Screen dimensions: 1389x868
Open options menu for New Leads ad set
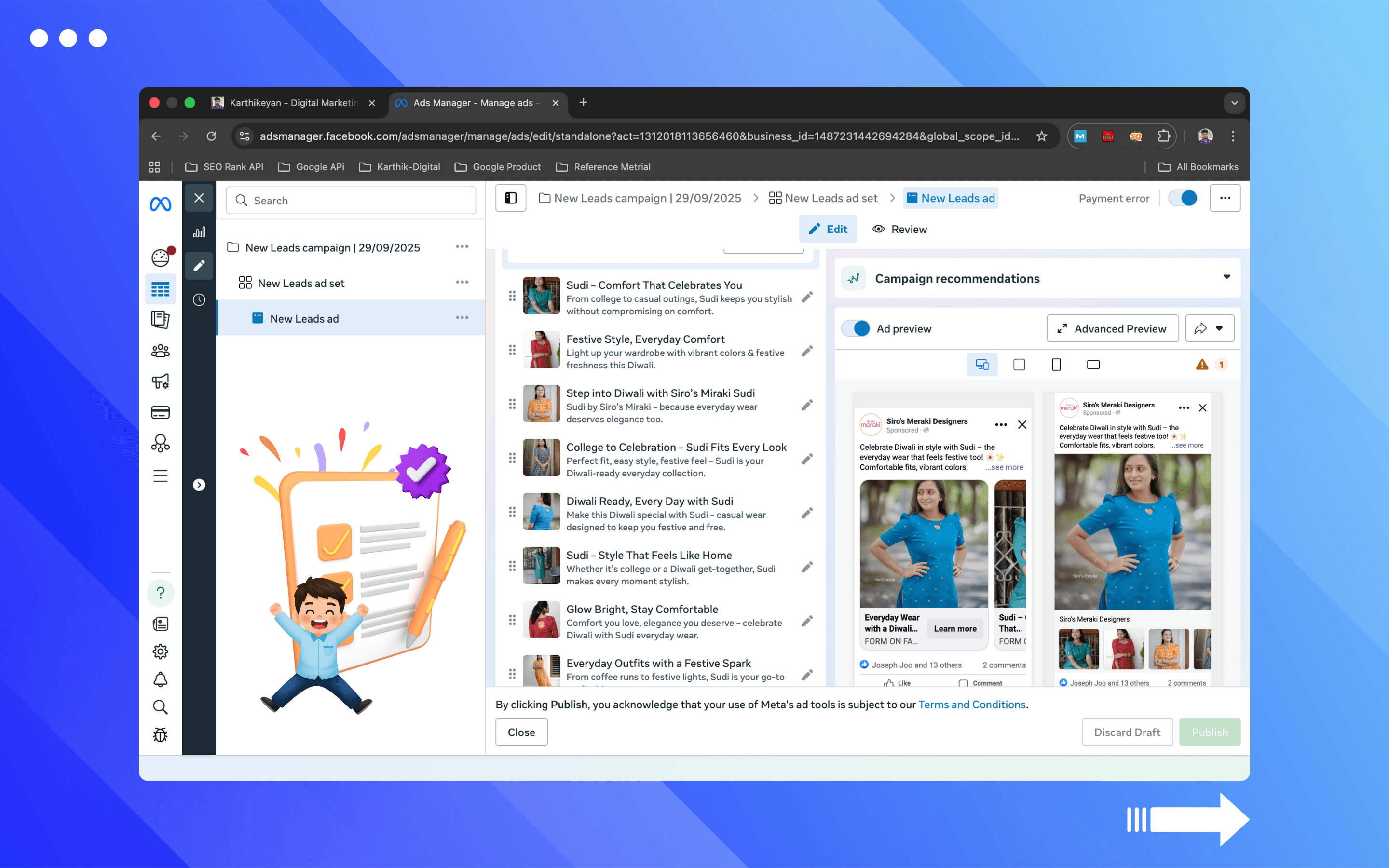point(462,283)
